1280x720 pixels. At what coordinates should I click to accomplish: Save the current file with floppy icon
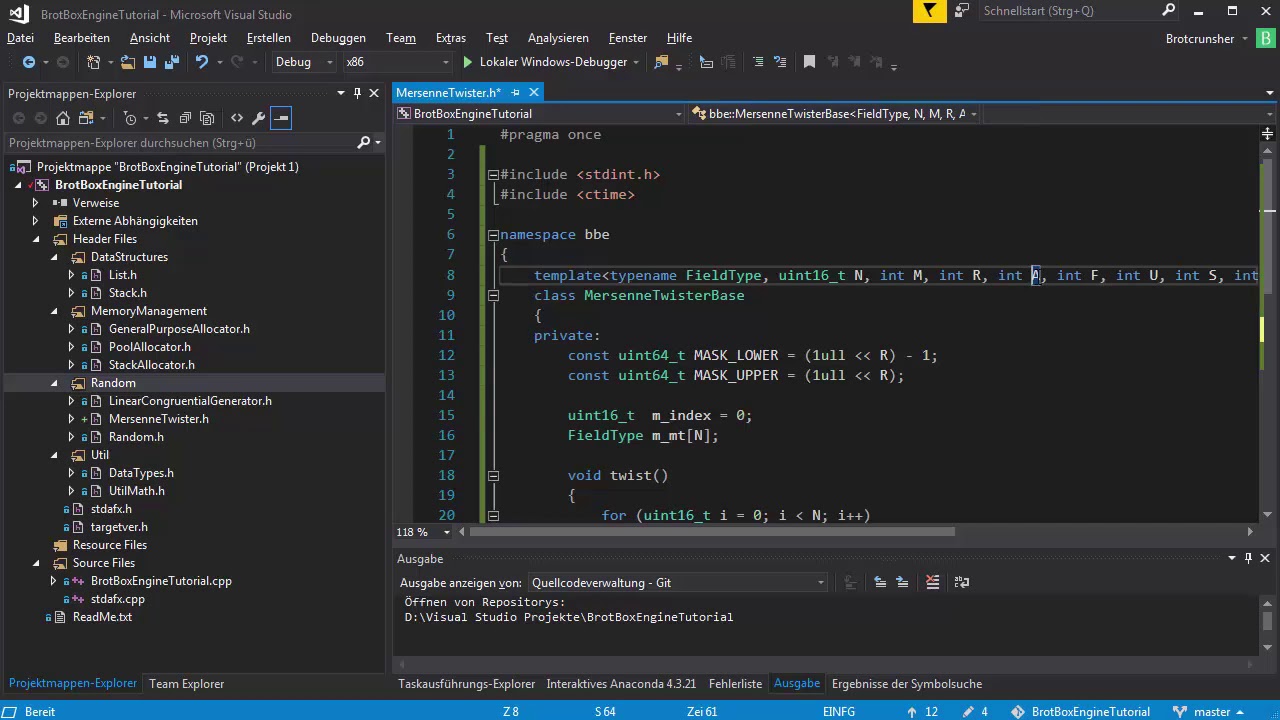coord(149,62)
